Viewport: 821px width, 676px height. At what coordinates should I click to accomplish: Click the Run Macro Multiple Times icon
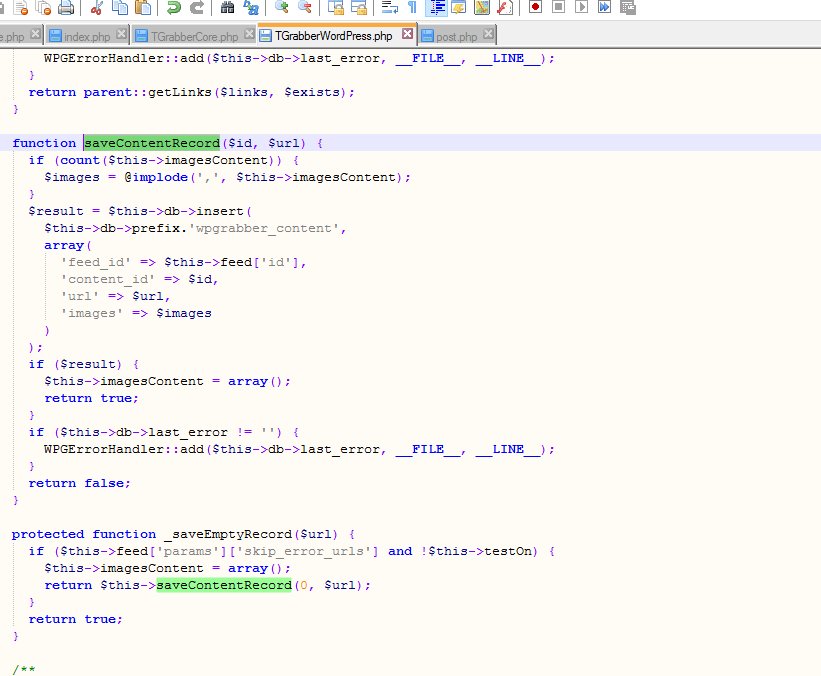[605, 8]
